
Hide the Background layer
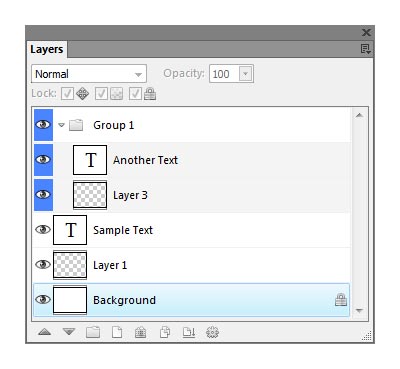pos(43,300)
